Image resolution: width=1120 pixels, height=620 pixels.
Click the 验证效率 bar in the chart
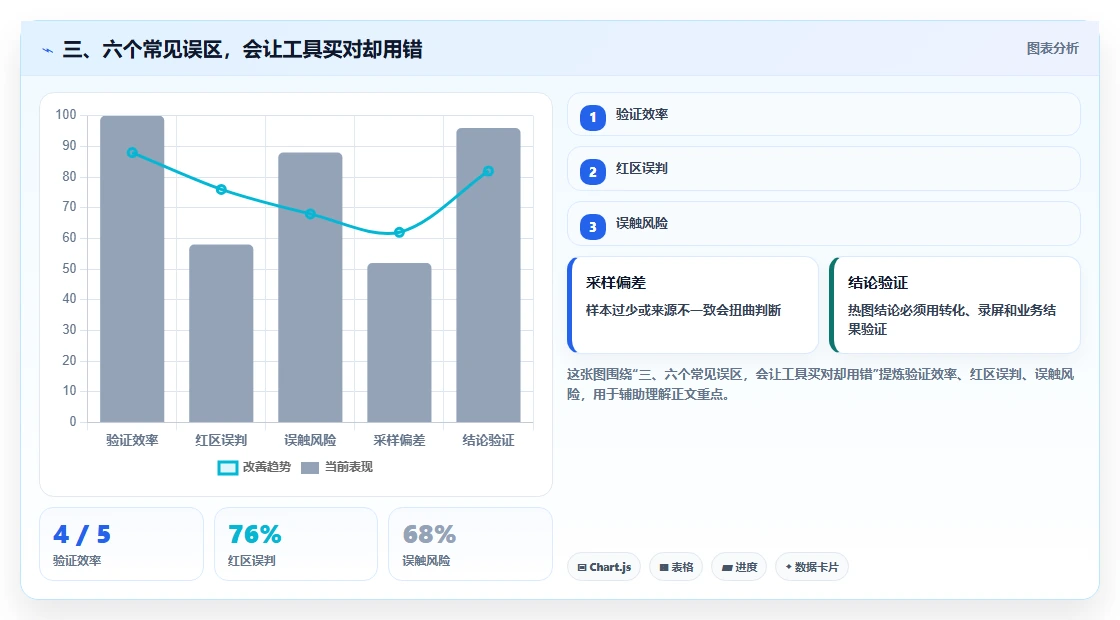coord(132,269)
